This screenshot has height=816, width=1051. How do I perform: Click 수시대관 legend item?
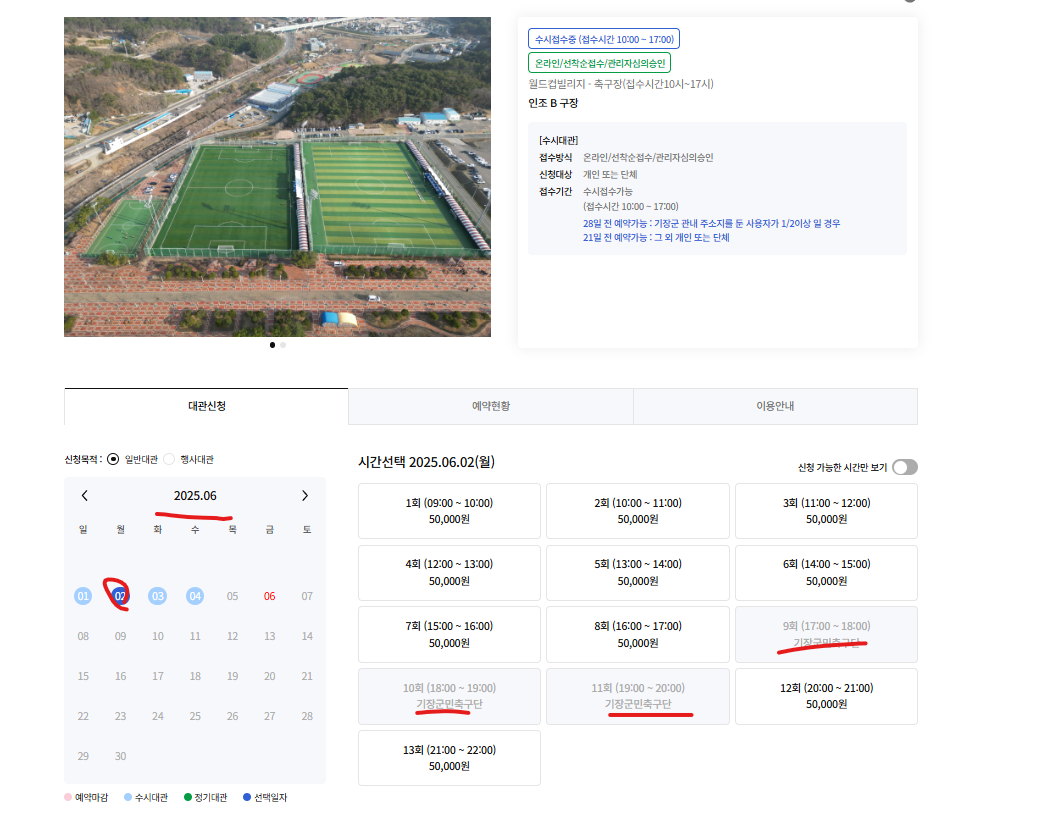click(x=146, y=797)
